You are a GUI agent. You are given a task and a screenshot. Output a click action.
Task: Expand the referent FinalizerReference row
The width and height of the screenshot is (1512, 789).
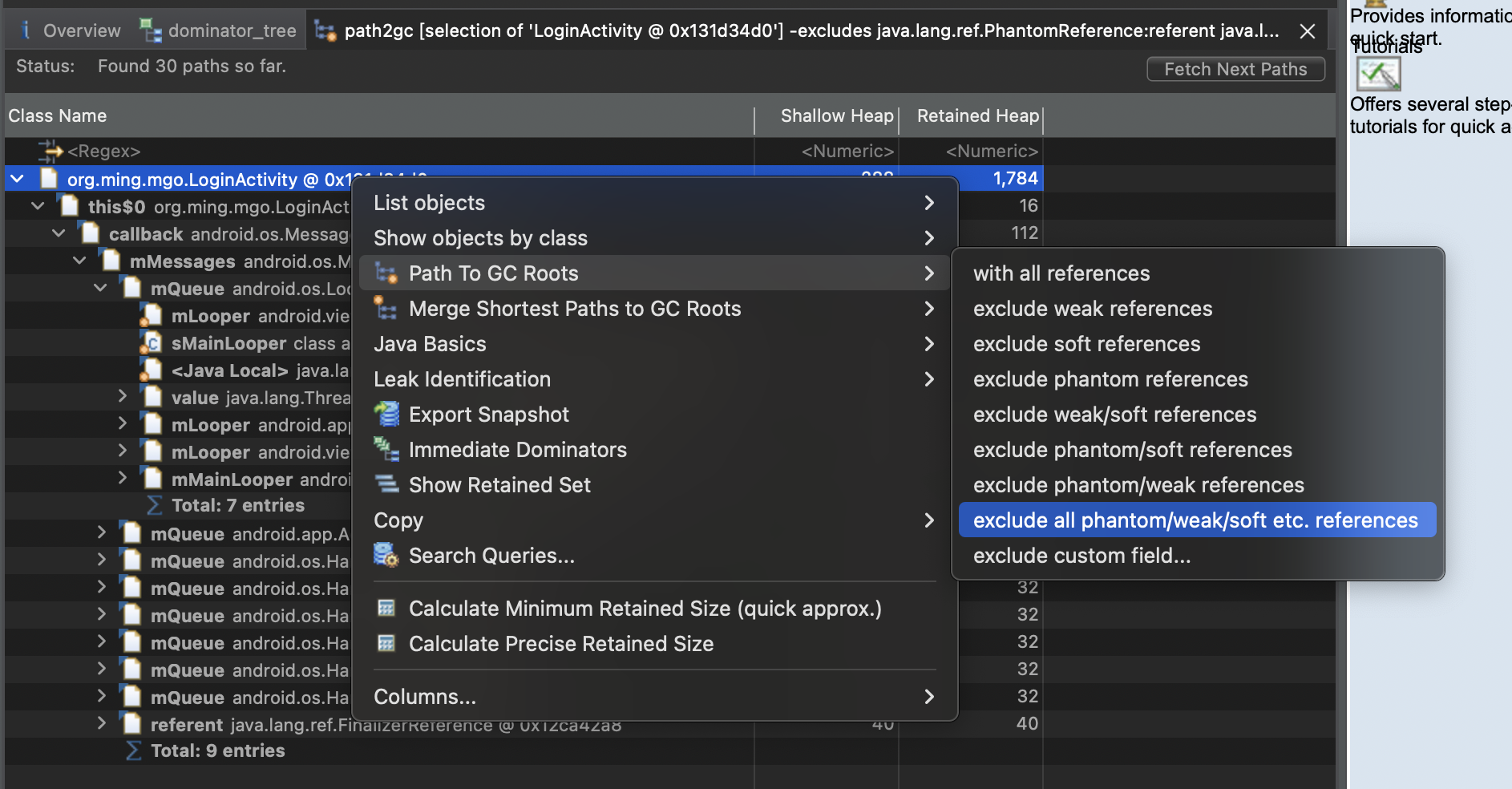click(x=101, y=724)
